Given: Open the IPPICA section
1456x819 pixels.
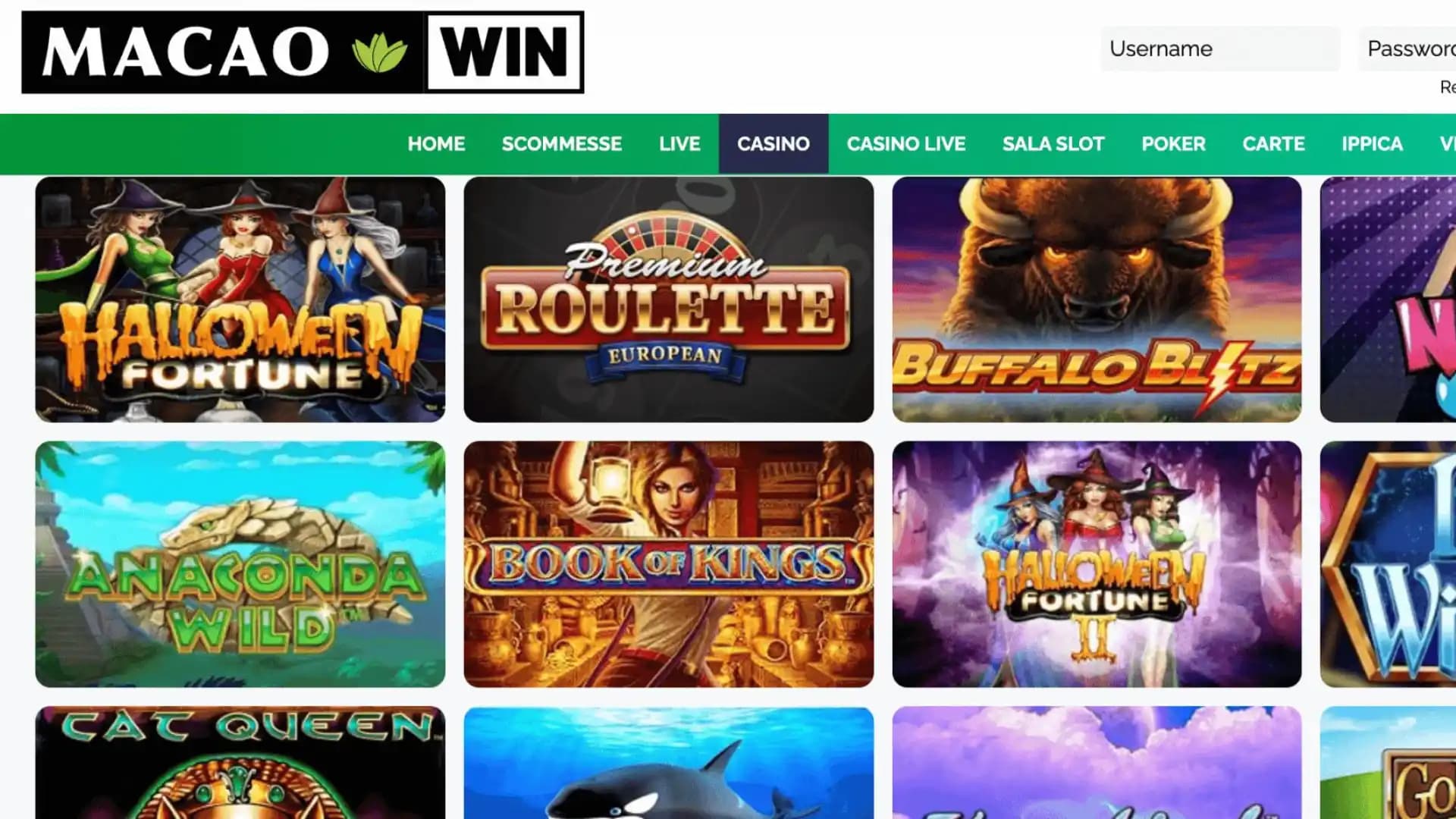Looking at the screenshot, I should (x=1372, y=144).
